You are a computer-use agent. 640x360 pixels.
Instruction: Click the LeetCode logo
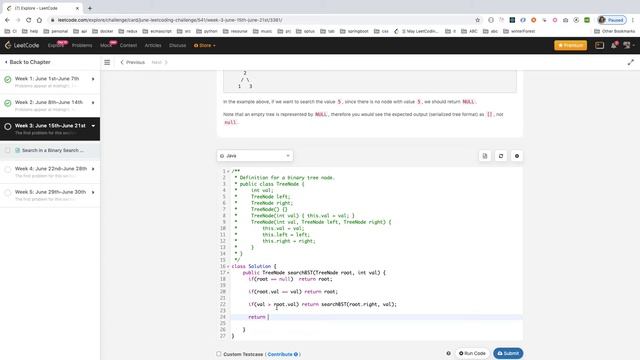point(22,45)
